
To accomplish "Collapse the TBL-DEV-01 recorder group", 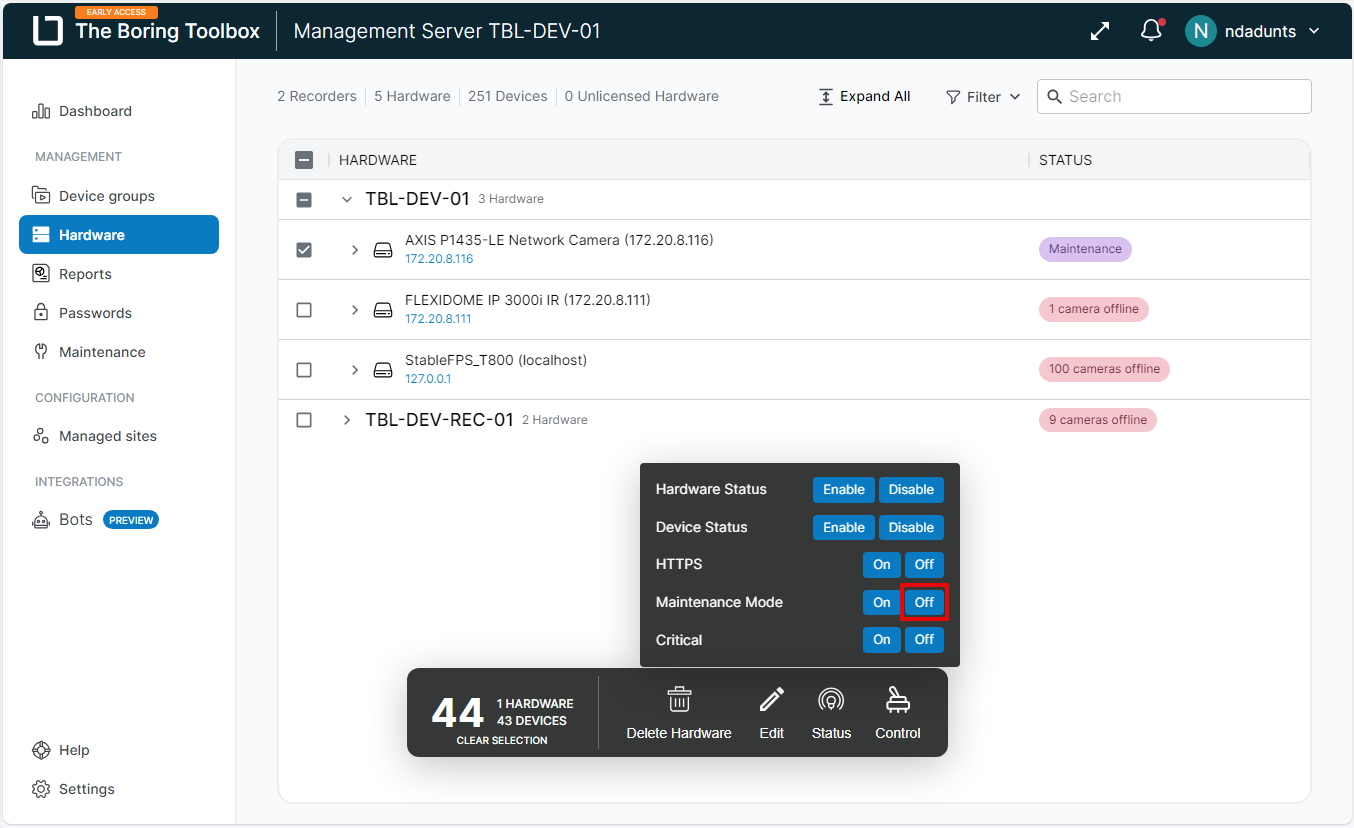I will pos(347,200).
